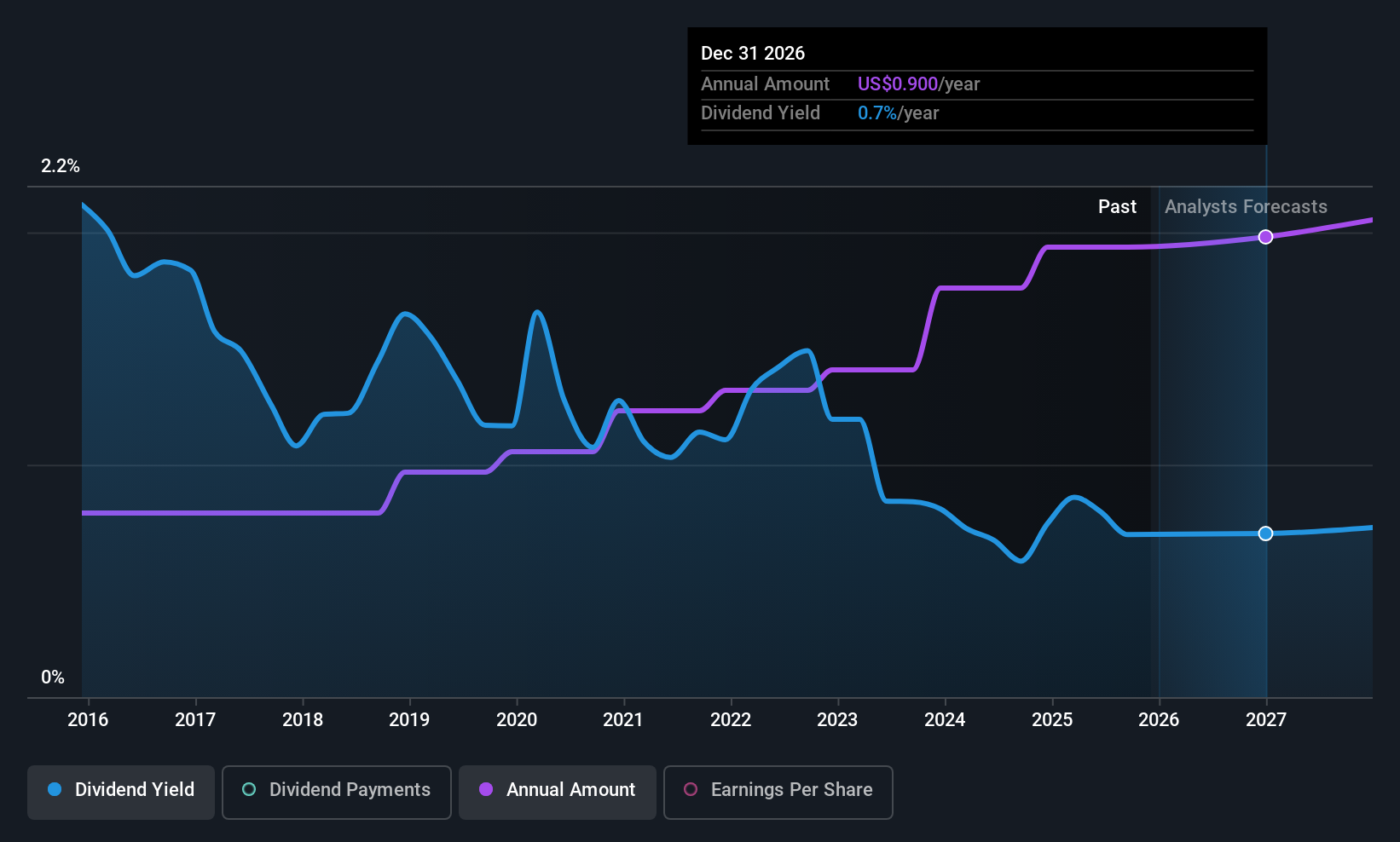Click the purple dot beside Annual Amount

point(486,790)
